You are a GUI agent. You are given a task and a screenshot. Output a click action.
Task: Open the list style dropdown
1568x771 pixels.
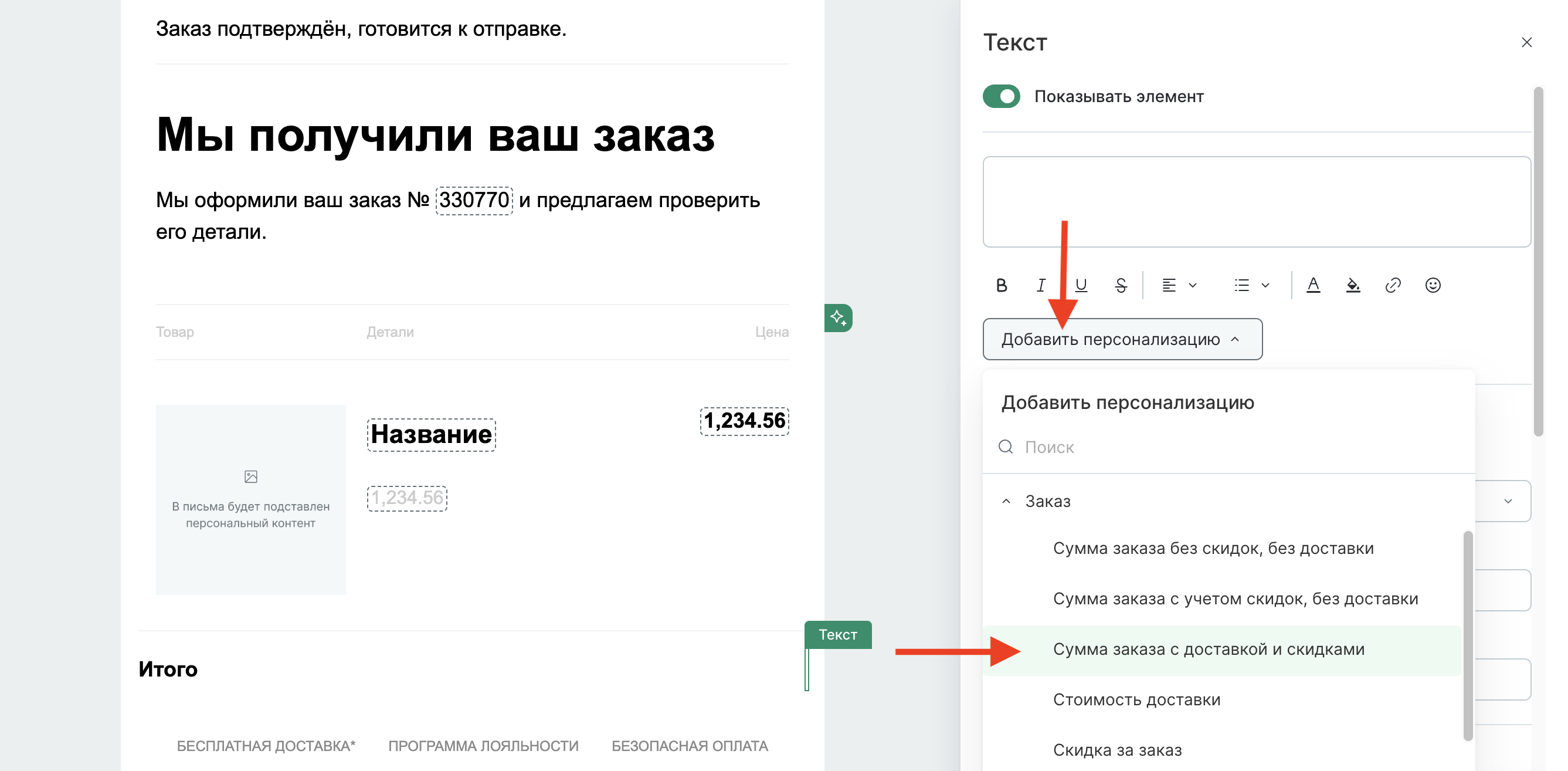pos(1251,285)
